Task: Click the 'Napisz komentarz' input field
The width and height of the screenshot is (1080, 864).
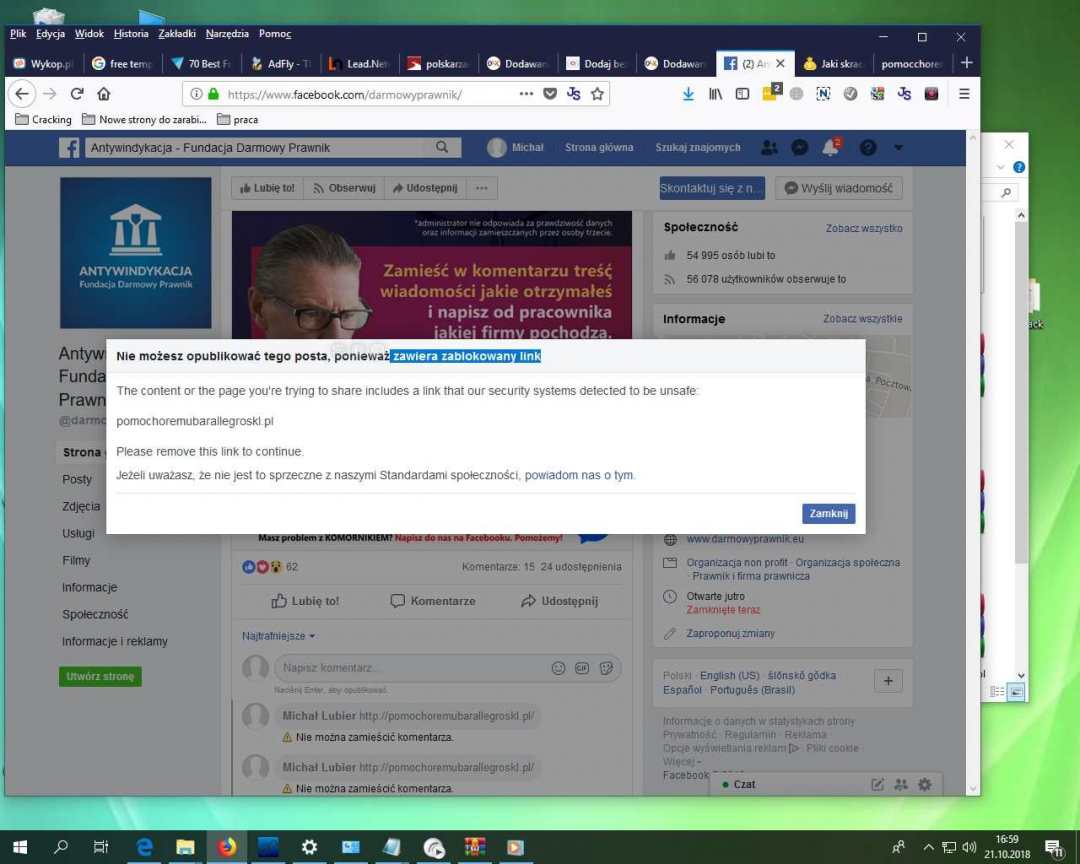Action: [410, 668]
